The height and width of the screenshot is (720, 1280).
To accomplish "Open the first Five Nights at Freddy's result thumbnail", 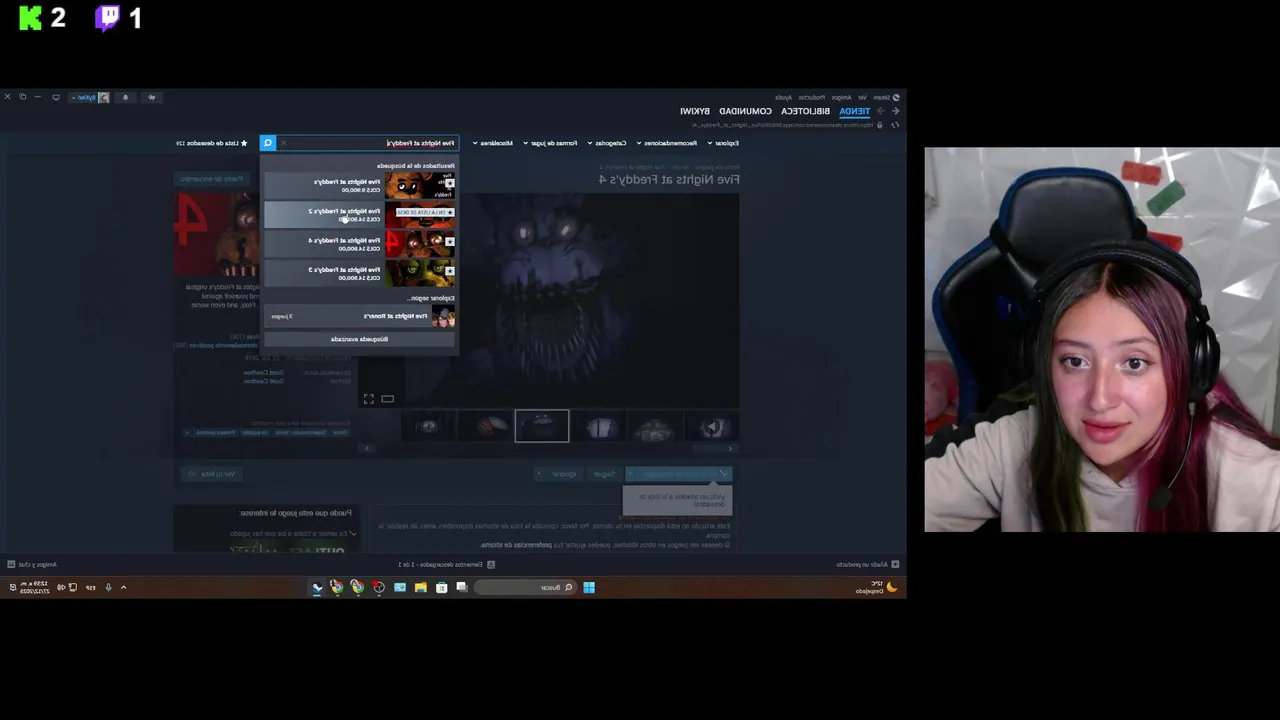I will click(420, 185).
